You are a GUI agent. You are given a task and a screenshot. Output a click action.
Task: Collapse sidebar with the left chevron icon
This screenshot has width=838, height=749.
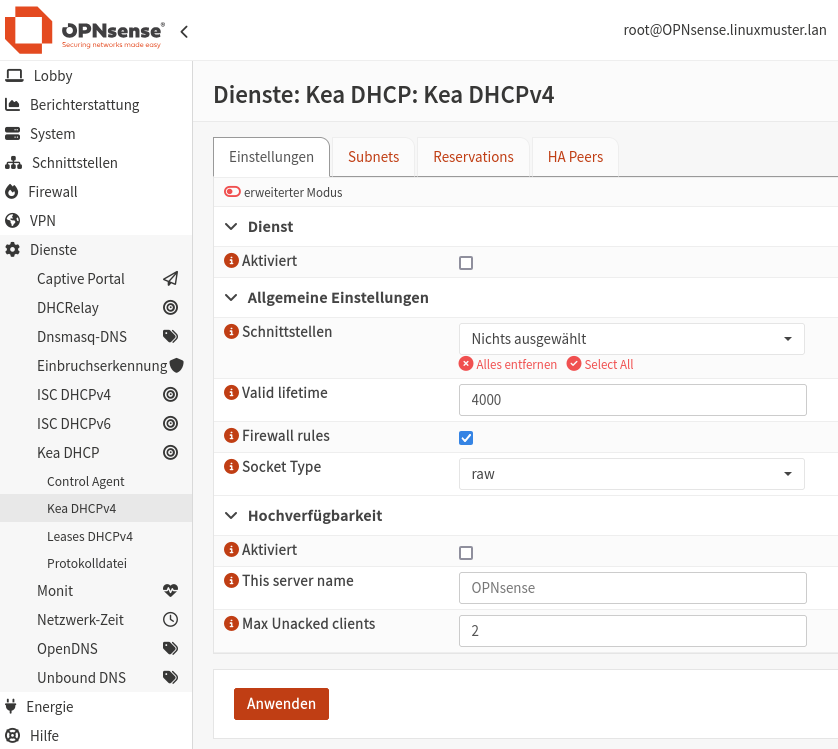click(x=184, y=32)
